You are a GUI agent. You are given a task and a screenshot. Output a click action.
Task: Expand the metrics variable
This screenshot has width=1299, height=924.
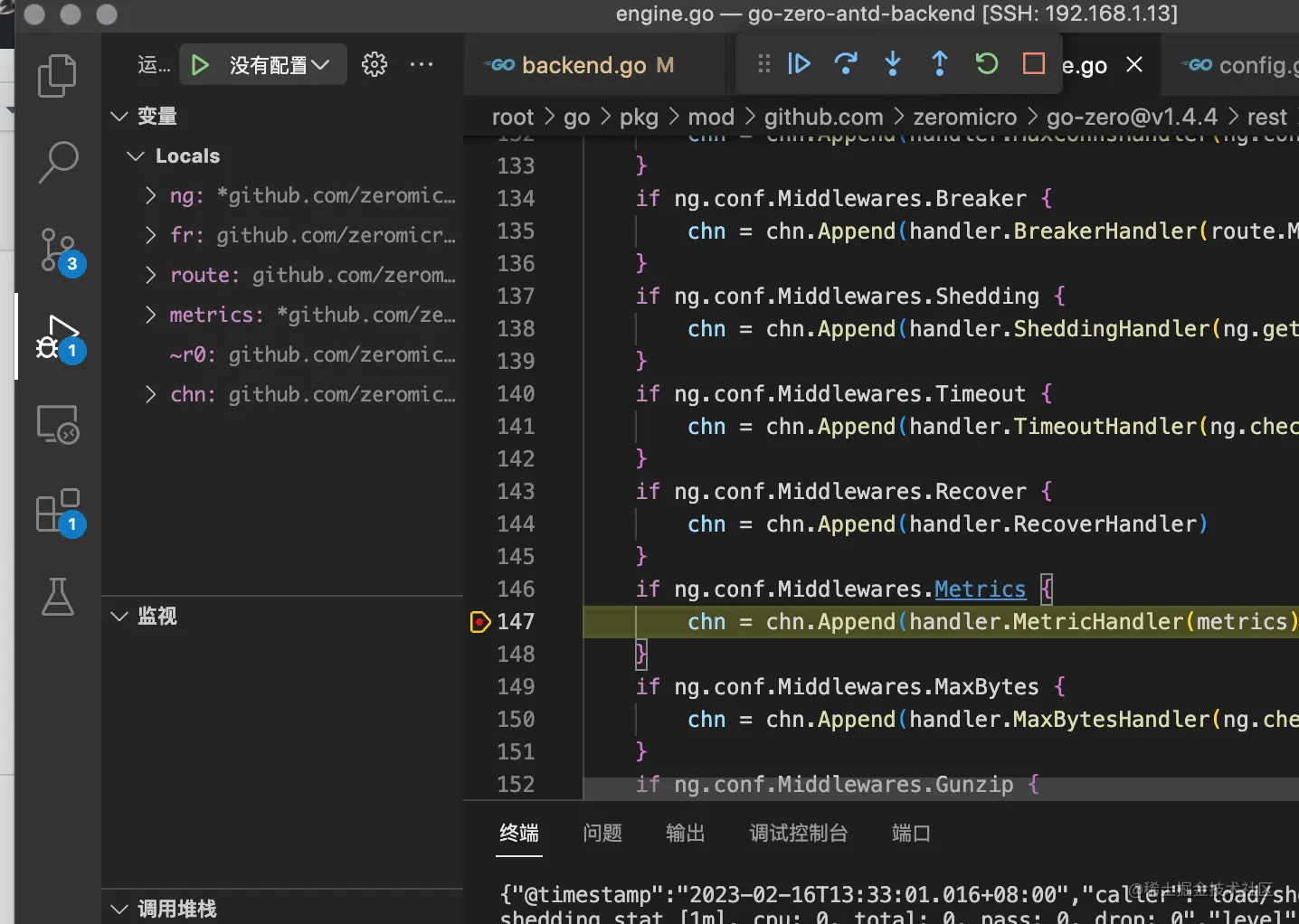(151, 315)
